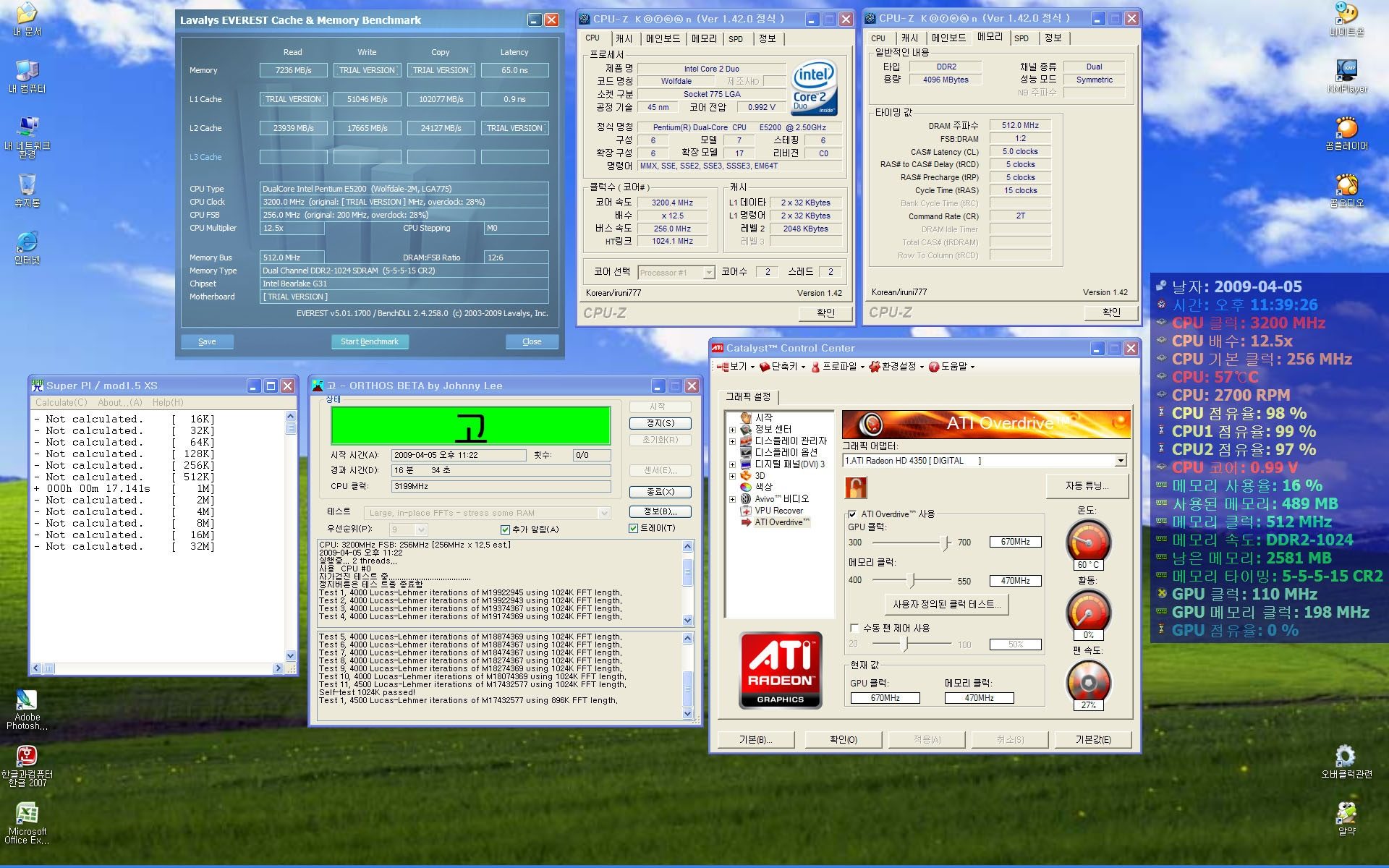Select 시작 item in Catalyst tree
Image resolution: width=1389 pixels, height=868 pixels.
click(x=763, y=417)
